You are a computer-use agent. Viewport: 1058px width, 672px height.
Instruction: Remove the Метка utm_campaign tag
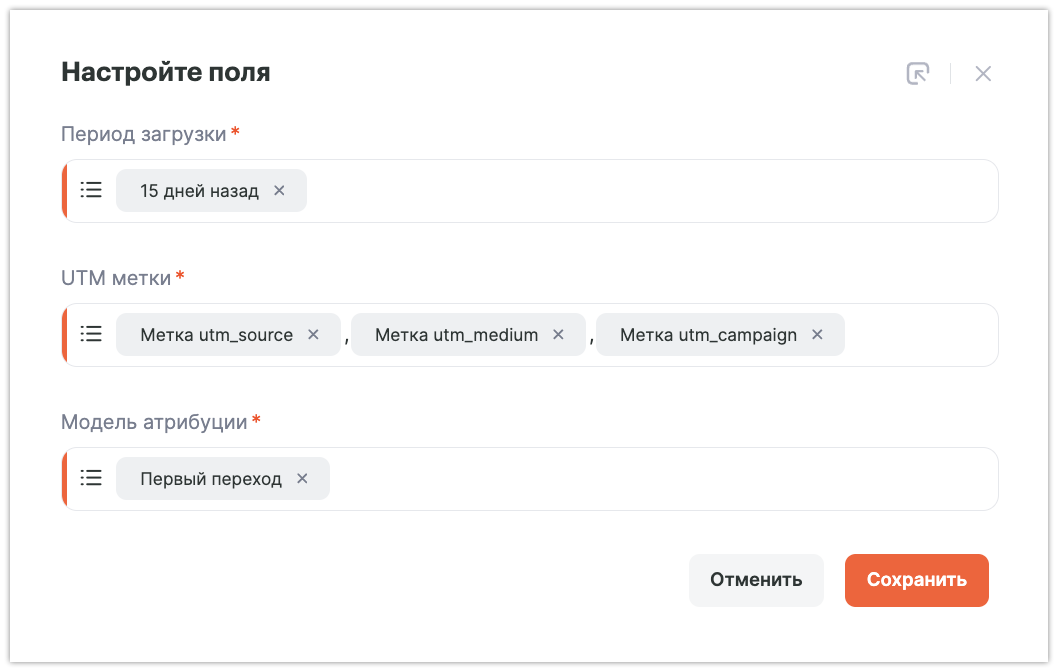click(817, 335)
